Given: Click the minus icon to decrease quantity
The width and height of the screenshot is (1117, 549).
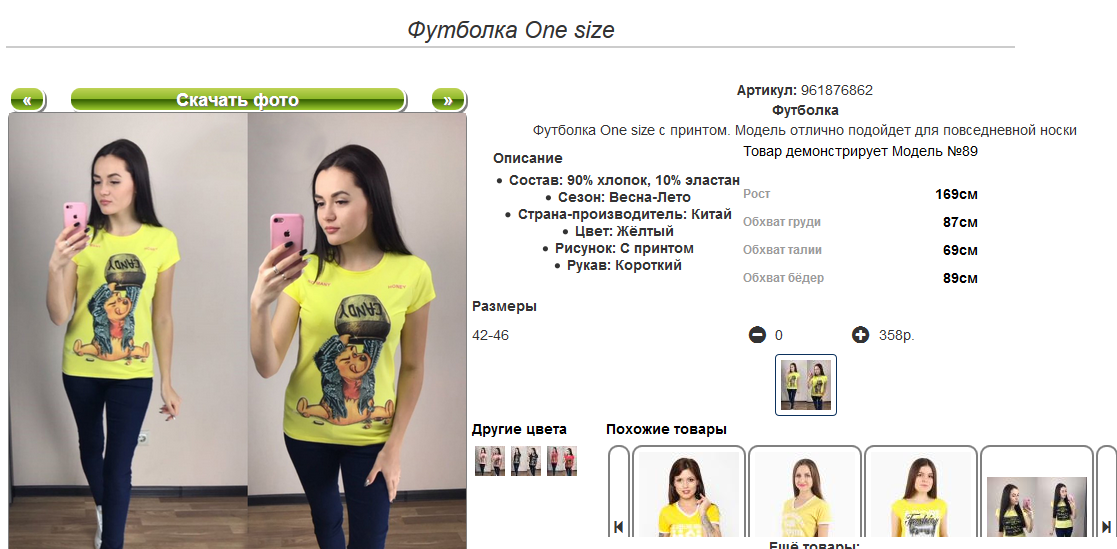Looking at the screenshot, I should click(x=757, y=334).
